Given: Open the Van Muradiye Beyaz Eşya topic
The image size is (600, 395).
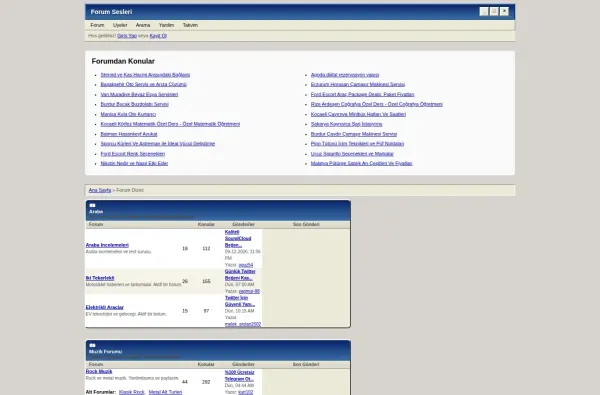Looking at the screenshot, I should [x=139, y=94].
